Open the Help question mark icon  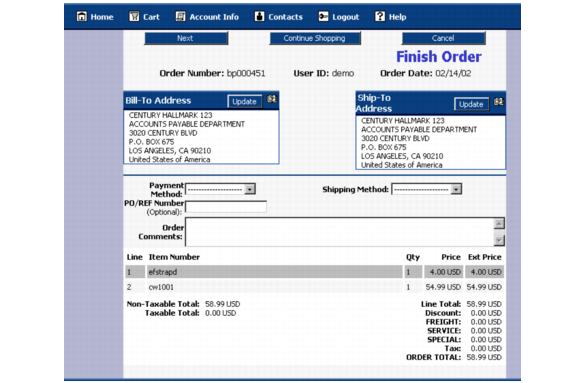[x=380, y=16]
